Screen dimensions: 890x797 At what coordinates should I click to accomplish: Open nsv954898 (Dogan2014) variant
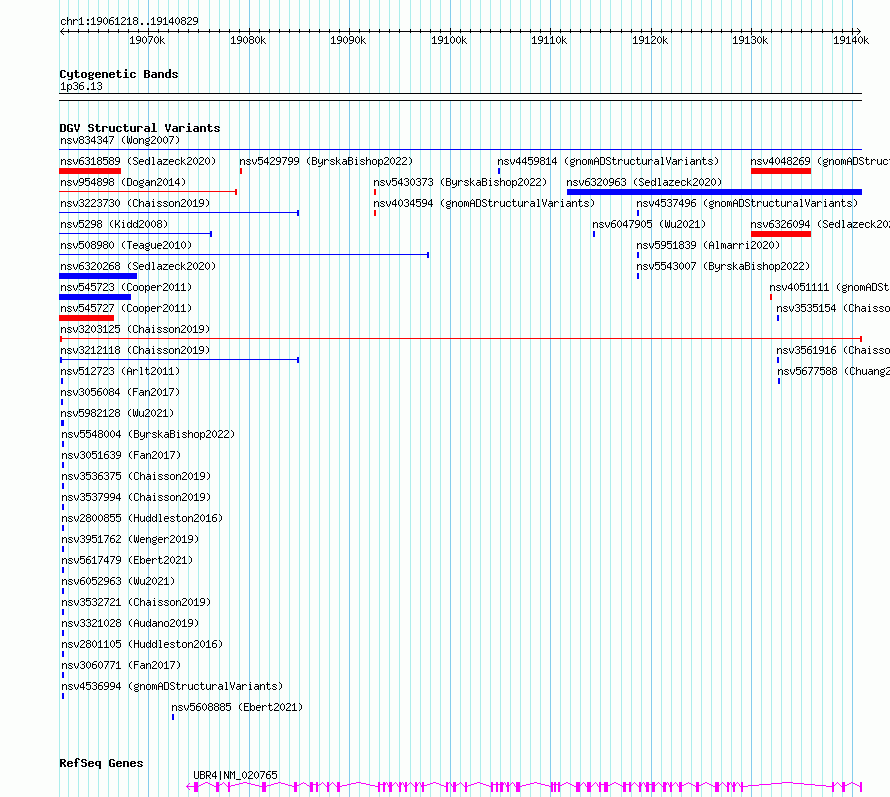pyautogui.click(x=123, y=182)
